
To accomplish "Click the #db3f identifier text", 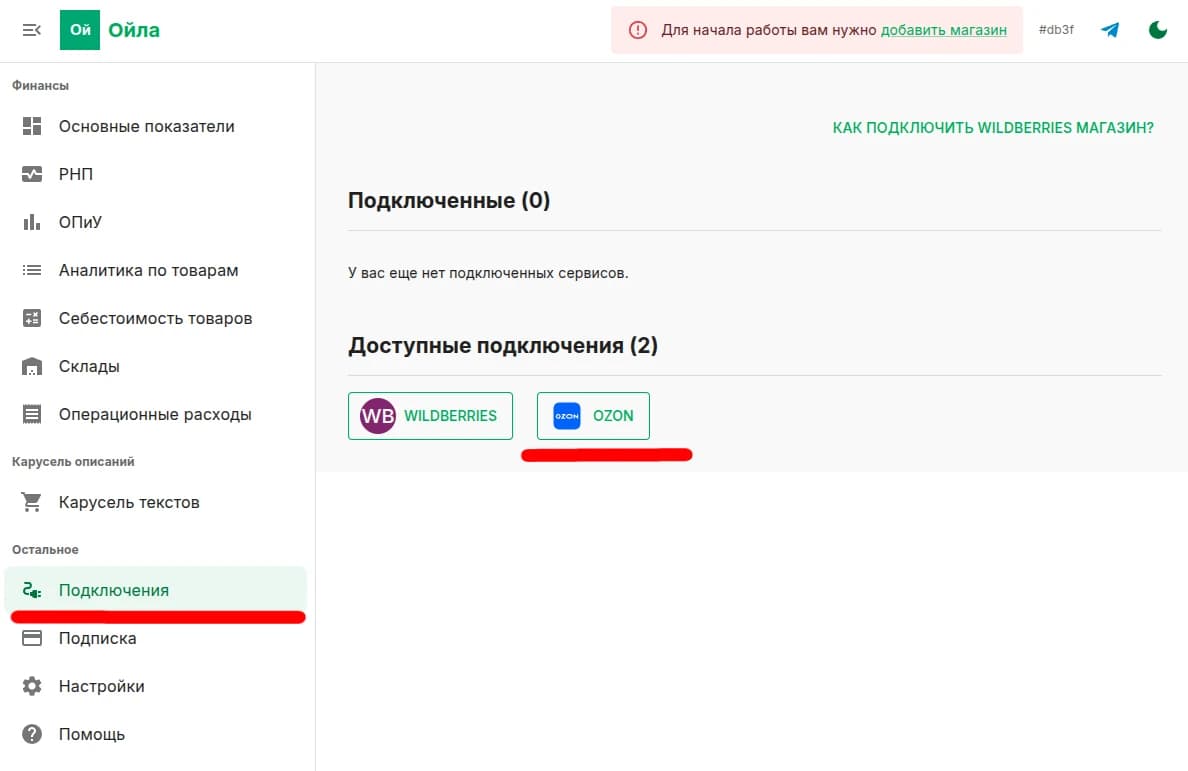I will tap(1056, 30).
